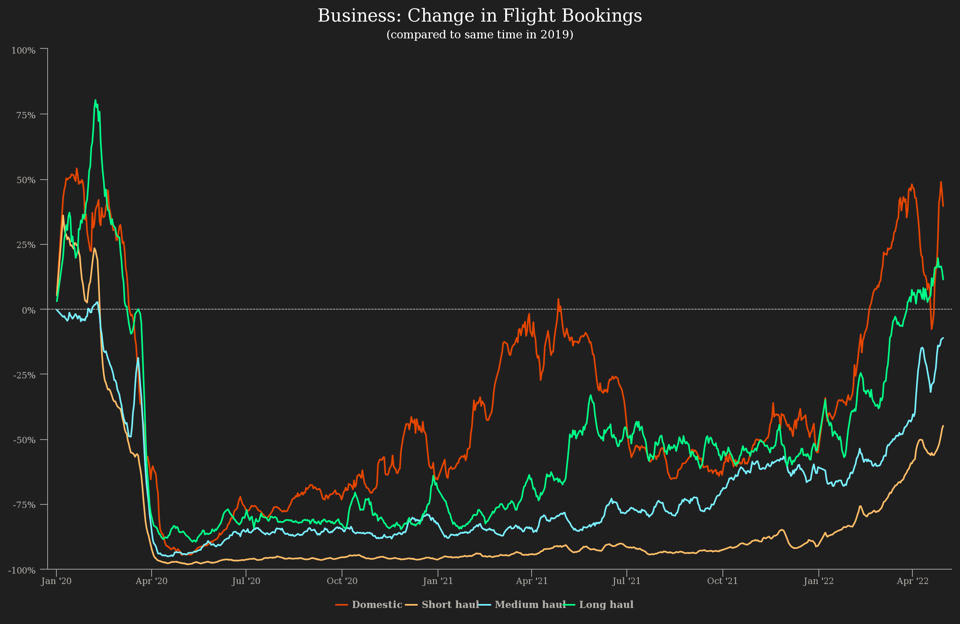The height and width of the screenshot is (624, 960).
Task: Click the orange Domestic legend line swatch
Action: [x=342, y=605]
